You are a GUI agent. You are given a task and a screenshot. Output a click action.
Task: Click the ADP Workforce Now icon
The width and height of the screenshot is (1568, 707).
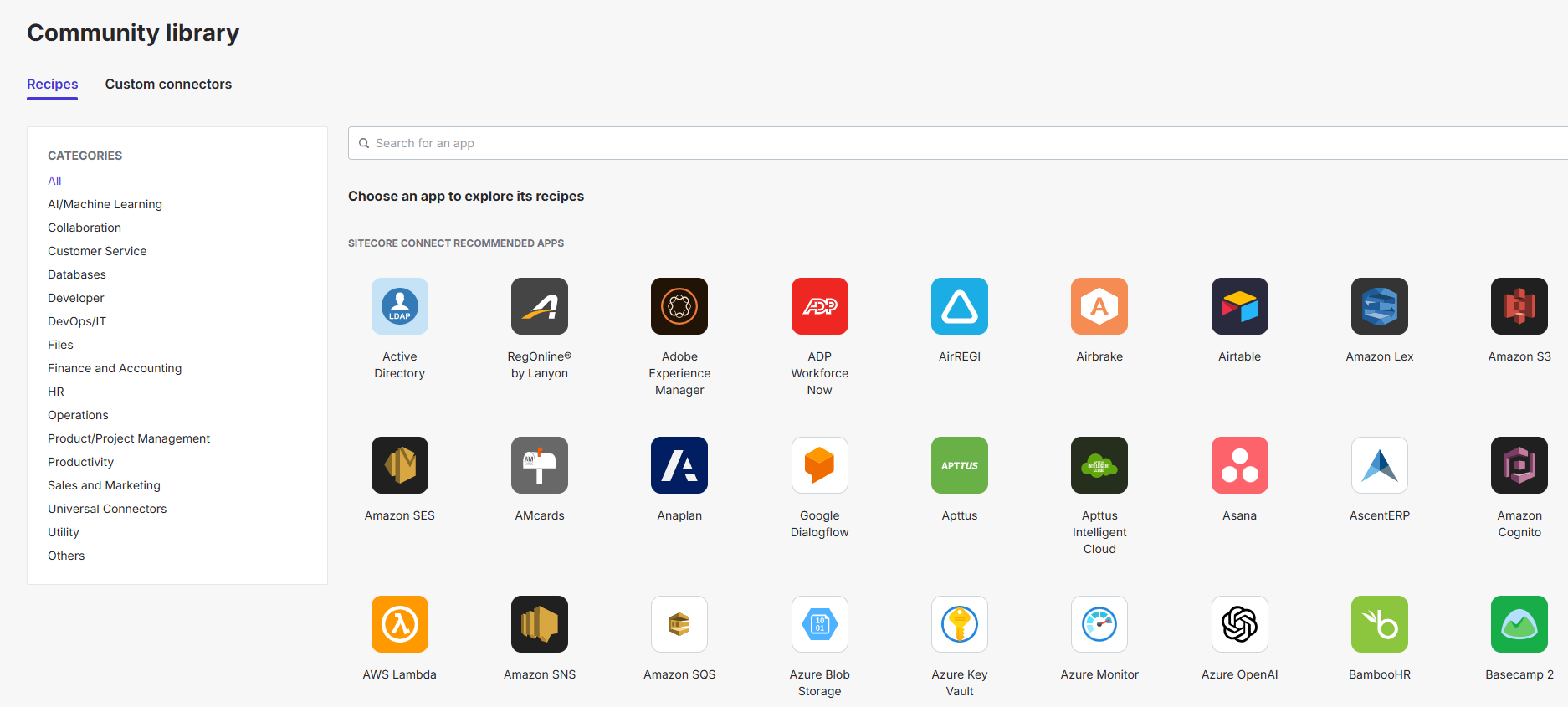819,306
